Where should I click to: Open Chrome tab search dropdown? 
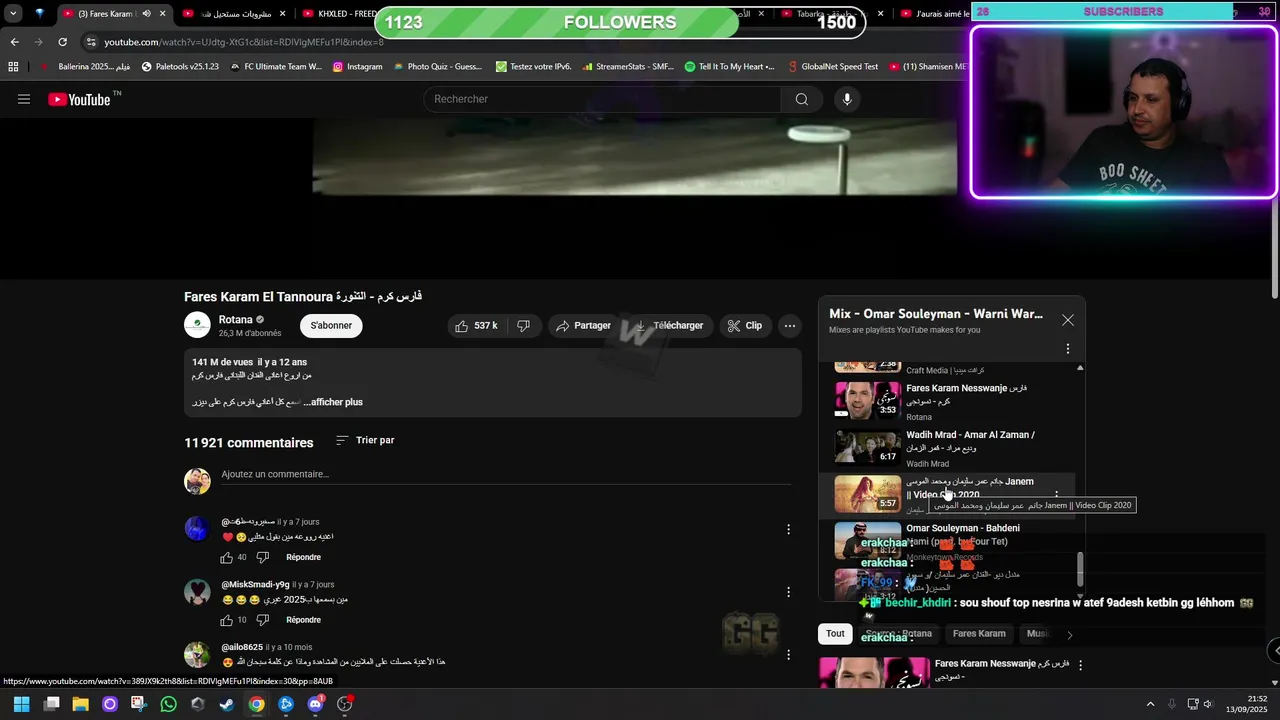[x=13, y=13]
